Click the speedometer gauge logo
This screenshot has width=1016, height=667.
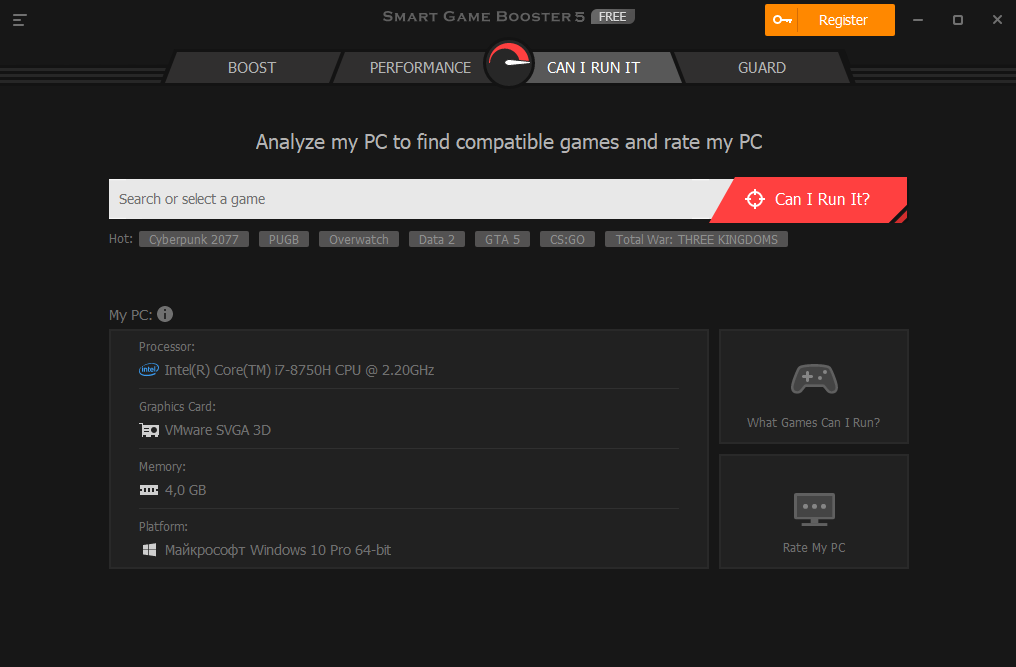(509, 63)
